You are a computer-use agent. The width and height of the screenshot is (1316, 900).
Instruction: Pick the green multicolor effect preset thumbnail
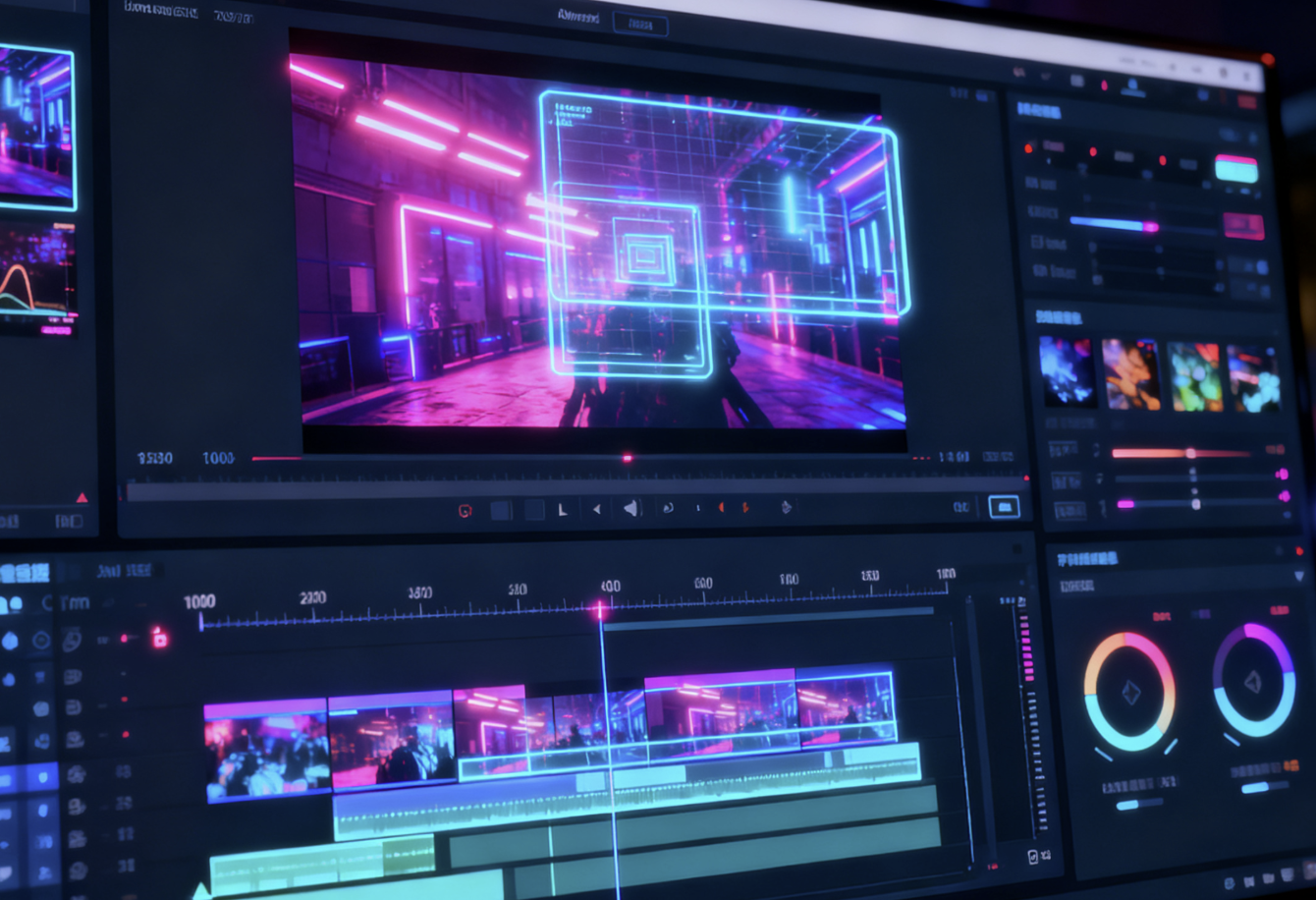point(1193,377)
